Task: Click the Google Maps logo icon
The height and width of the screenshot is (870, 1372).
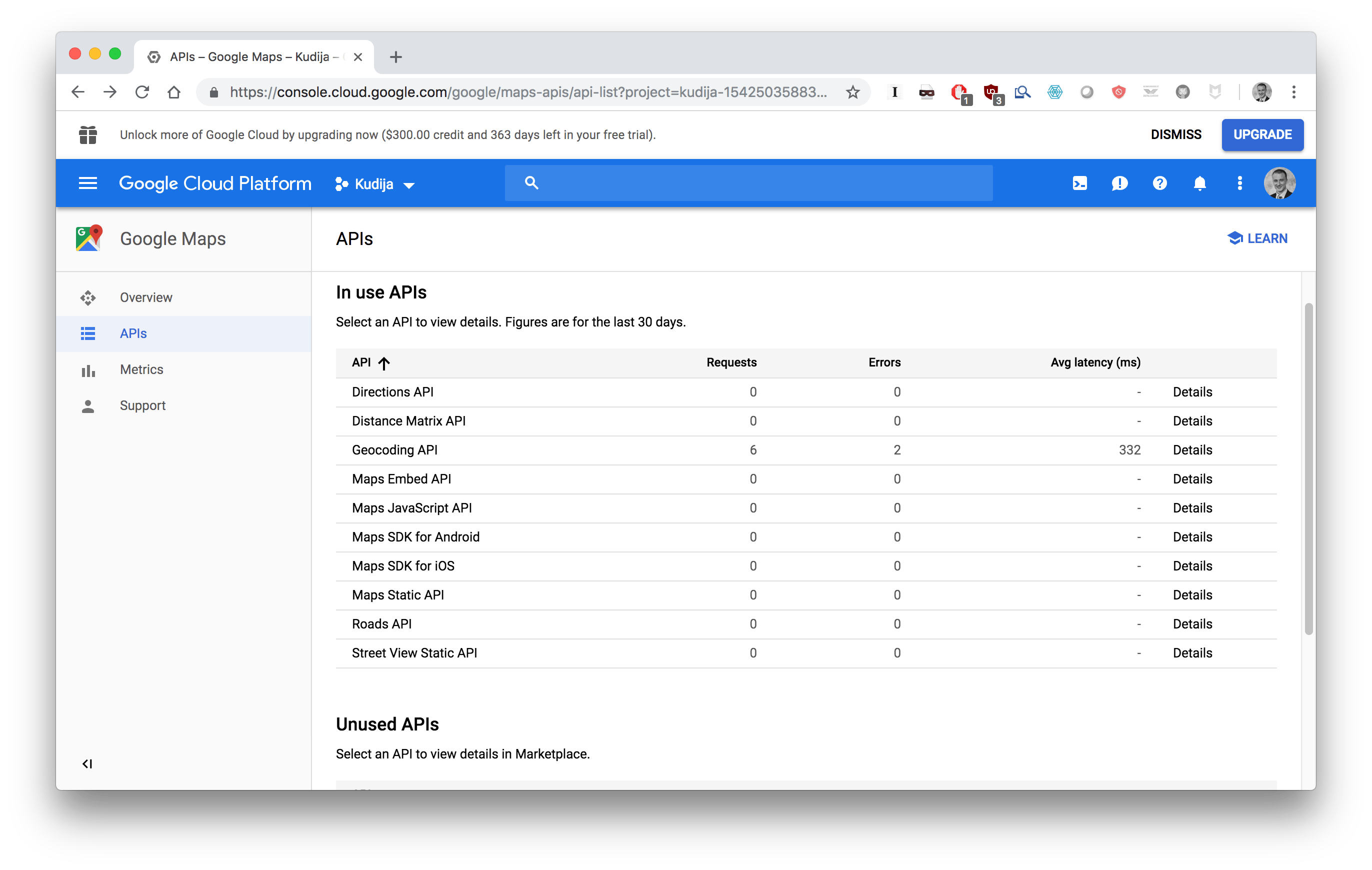Action: [x=88, y=238]
